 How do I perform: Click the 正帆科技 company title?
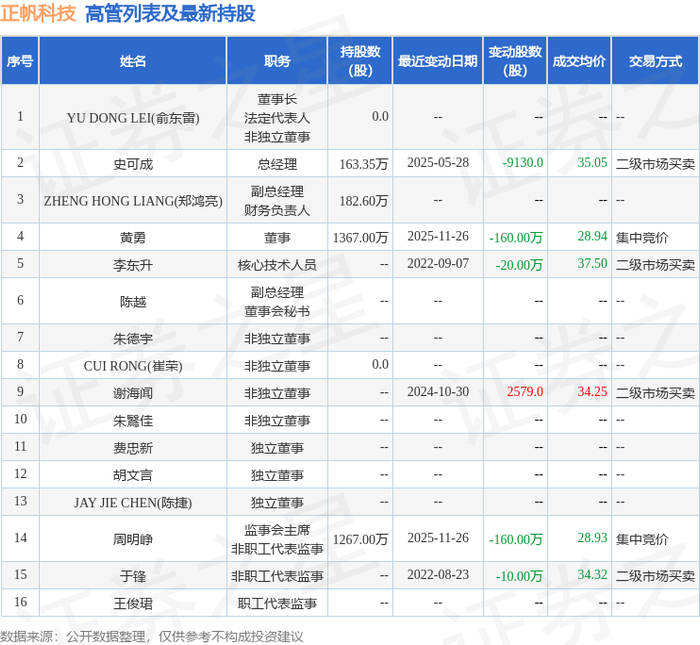tap(38, 13)
